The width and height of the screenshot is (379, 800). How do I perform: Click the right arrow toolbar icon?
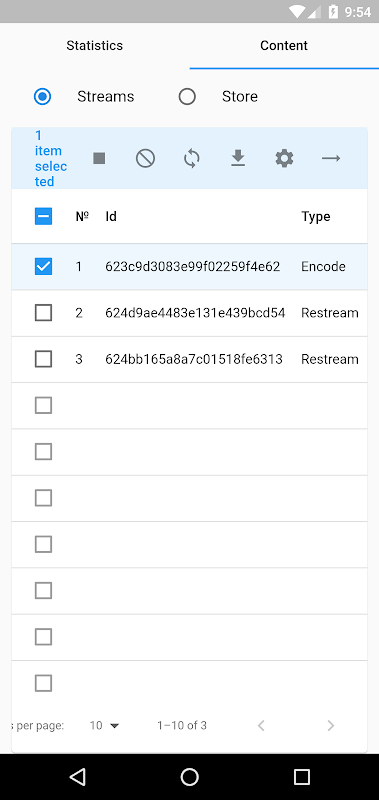(331, 159)
